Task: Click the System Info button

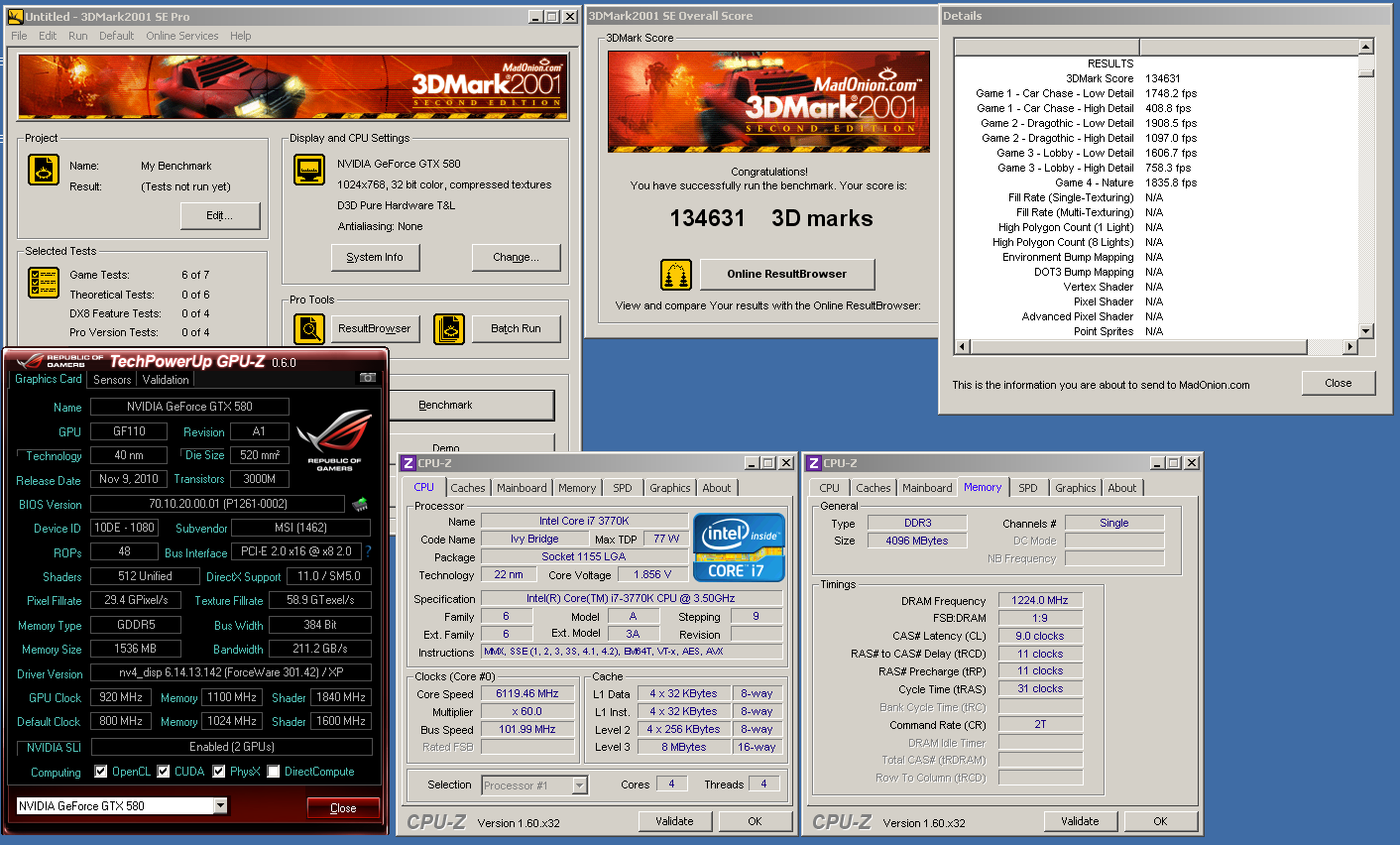Action: (375, 257)
